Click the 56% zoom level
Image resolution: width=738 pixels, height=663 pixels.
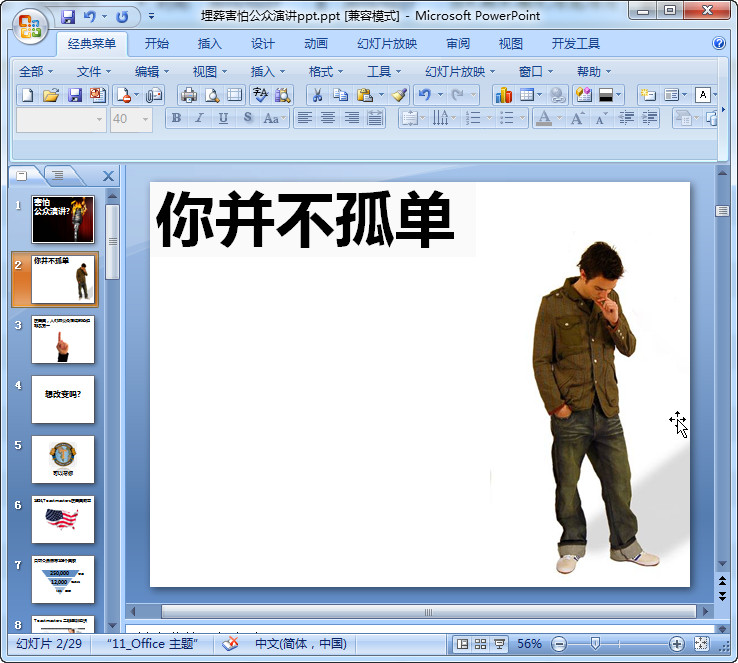tap(529, 644)
